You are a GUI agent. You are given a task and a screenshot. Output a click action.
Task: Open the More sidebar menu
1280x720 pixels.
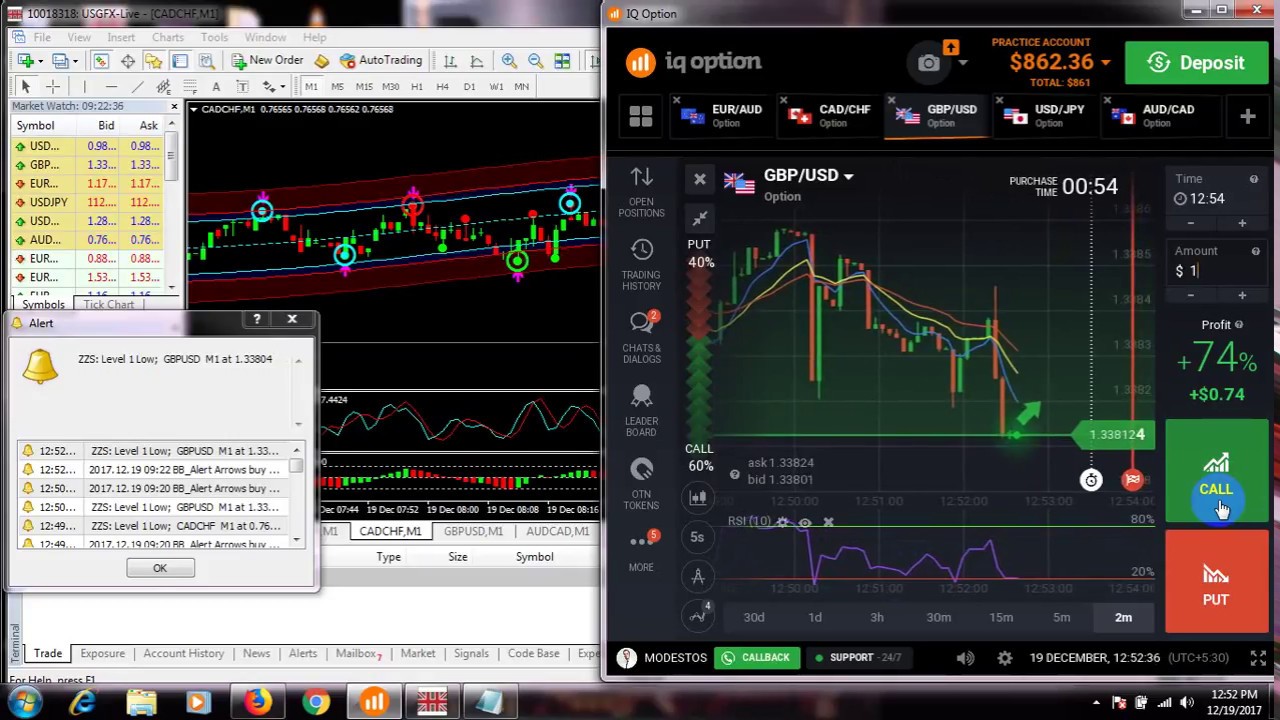tap(641, 550)
